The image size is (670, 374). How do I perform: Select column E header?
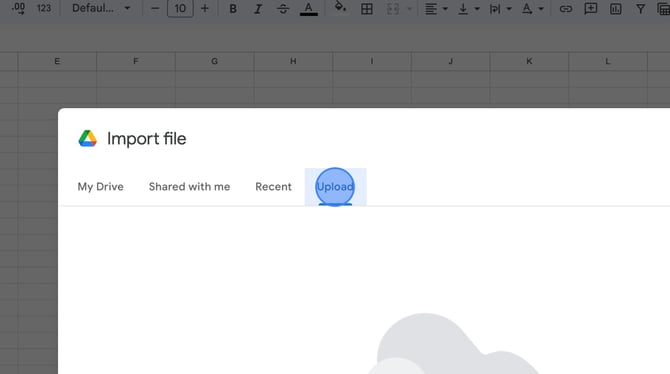coord(57,61)
